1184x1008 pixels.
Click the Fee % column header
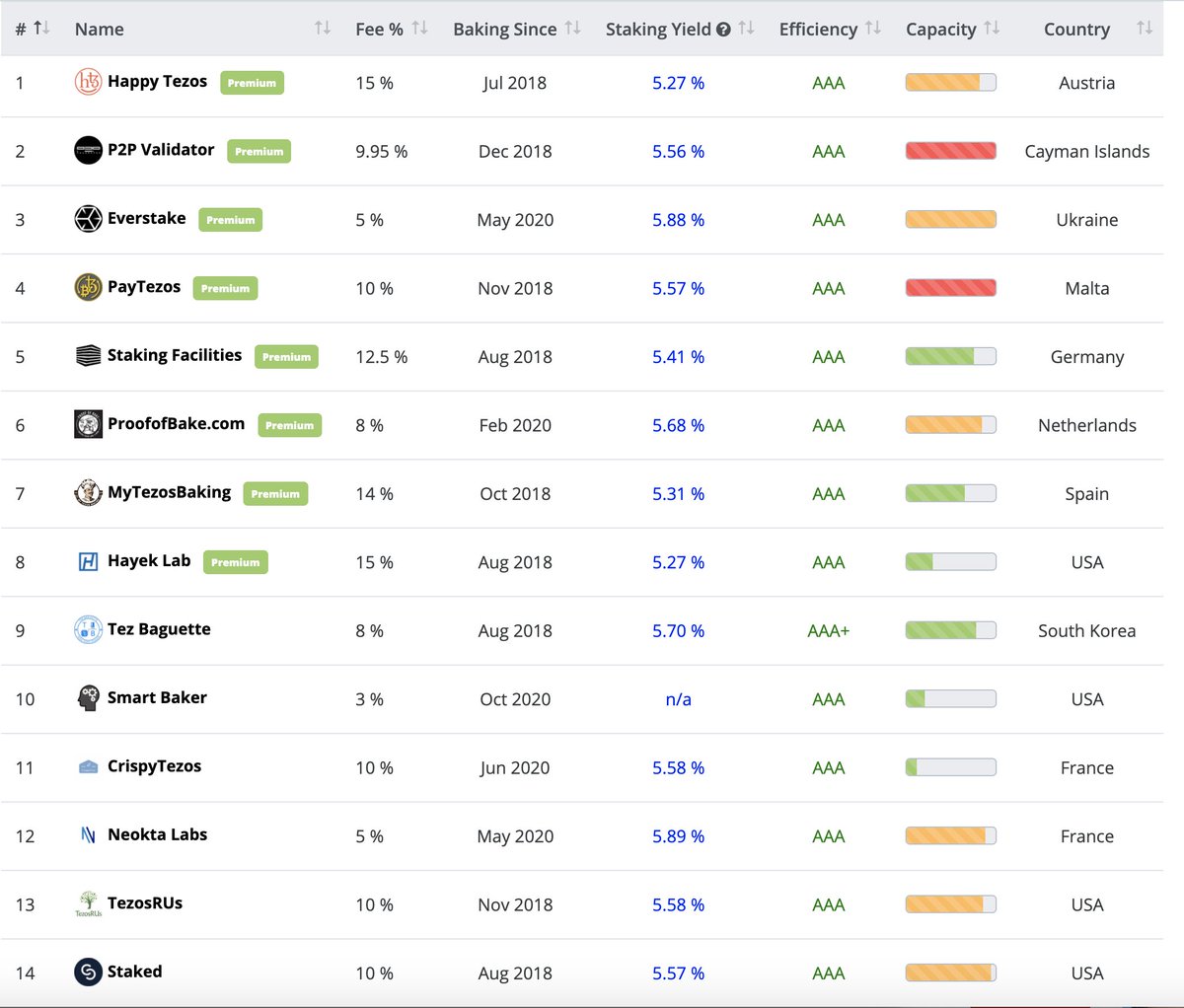(380, 30)
